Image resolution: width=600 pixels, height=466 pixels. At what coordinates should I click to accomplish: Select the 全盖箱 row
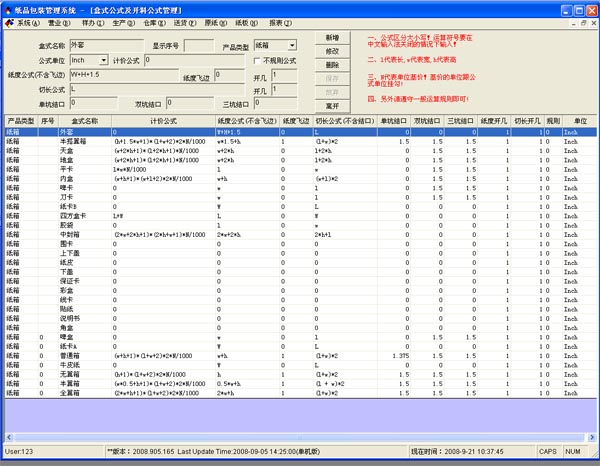pos(301,393)
